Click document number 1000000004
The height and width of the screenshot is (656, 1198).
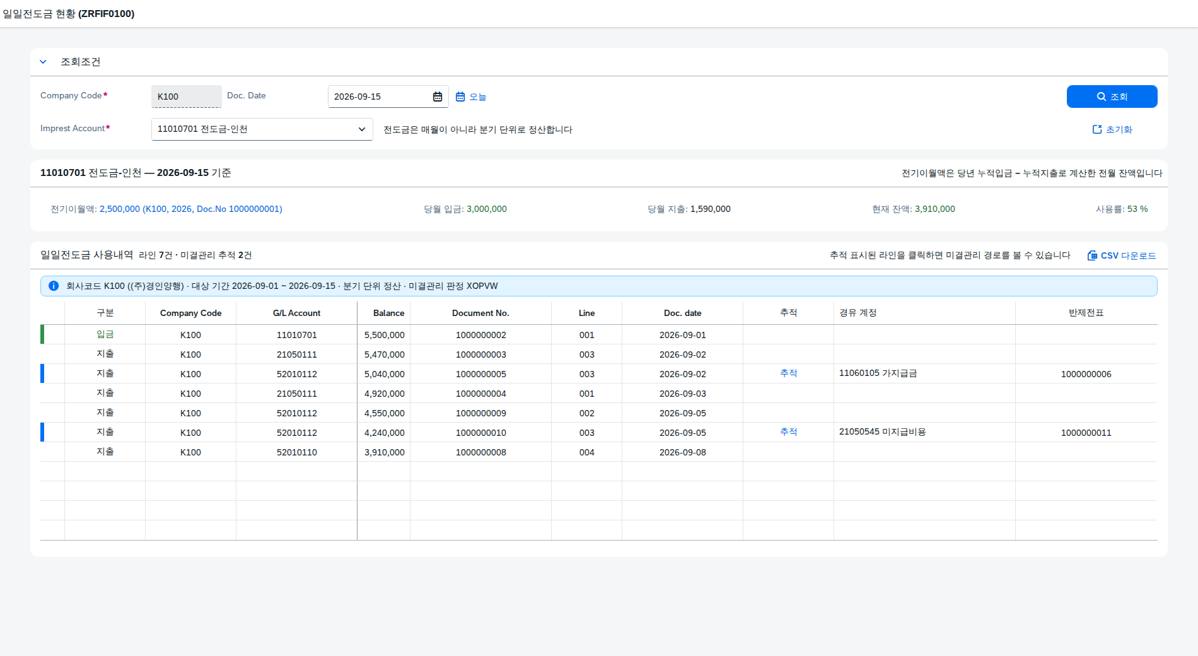pyautogui.click(x=481, y=394)
